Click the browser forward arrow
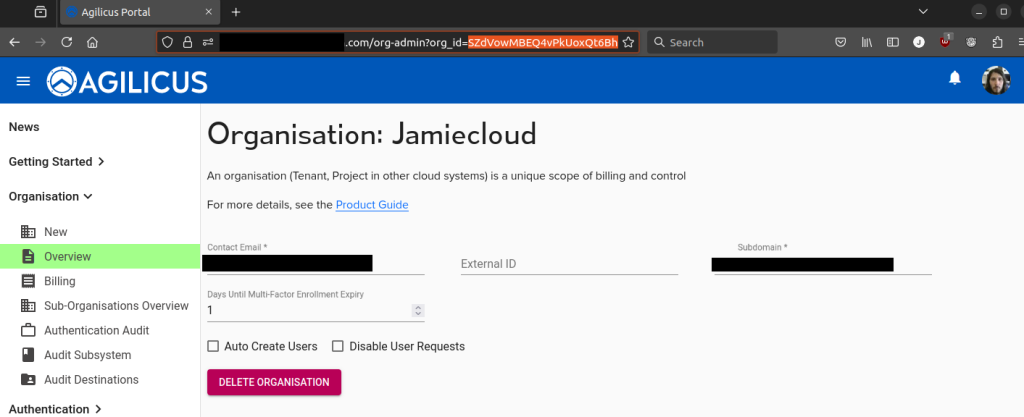Viewport: 1024px width, 417px height. pyautogui.click(x=40, y=42)
